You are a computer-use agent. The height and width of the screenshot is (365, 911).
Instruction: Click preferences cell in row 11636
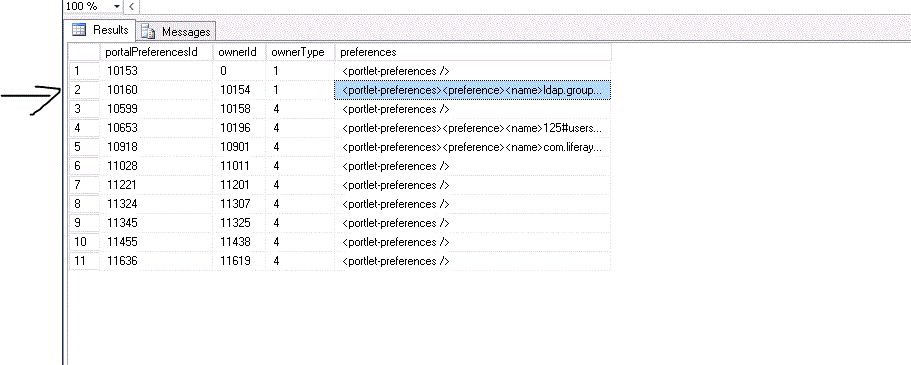click(x=473, y=261)
